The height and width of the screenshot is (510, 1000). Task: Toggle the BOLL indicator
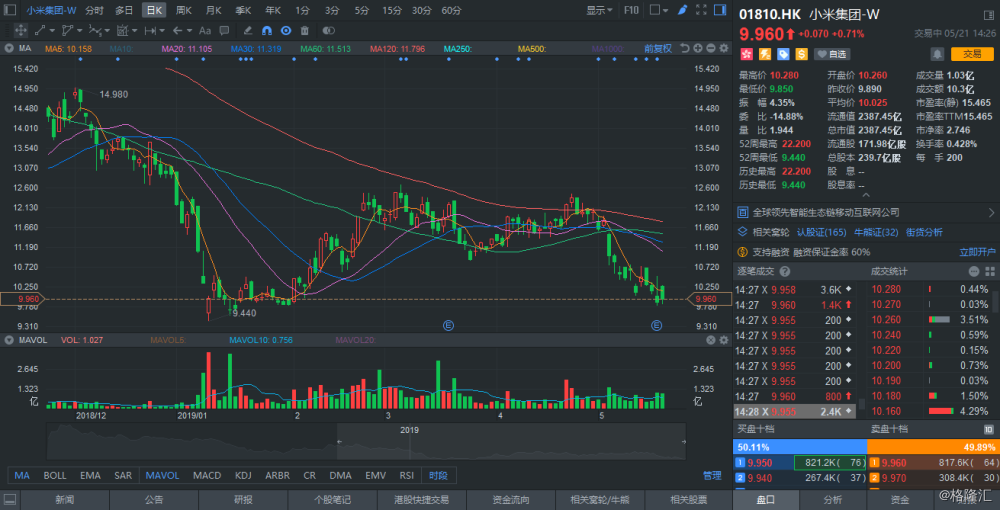pyautogui.click(x=55, y=476)
